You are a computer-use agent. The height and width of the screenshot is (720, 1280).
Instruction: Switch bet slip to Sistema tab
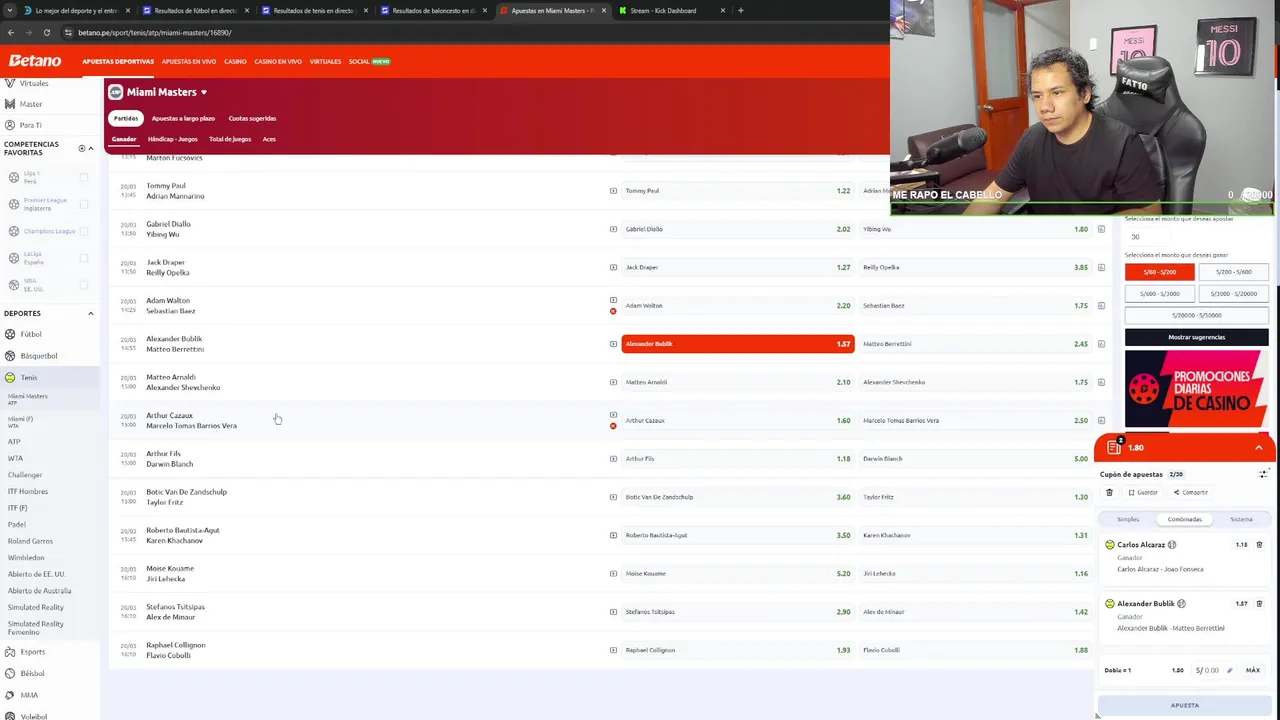1241,519
